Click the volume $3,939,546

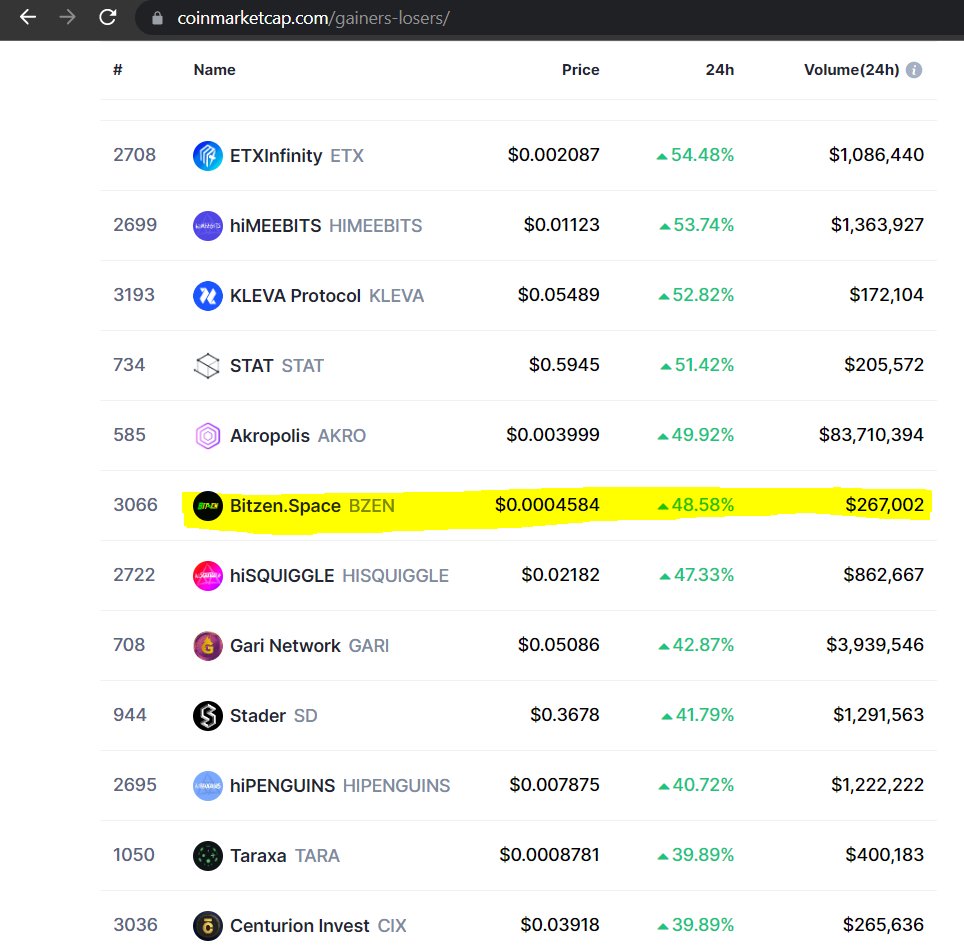[x=875, y=645]
